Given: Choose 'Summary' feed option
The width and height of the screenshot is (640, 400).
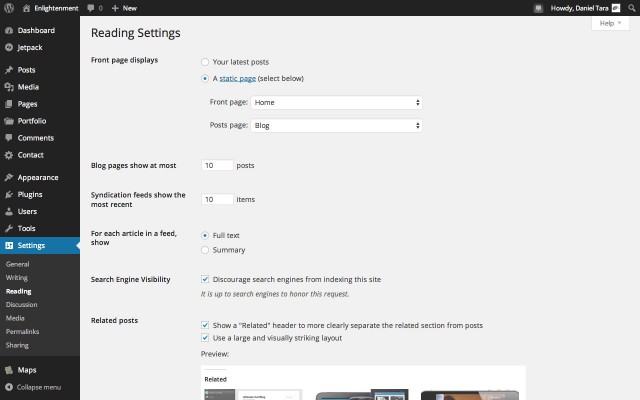Looking at the screenshot, I should tap(205, 250).
